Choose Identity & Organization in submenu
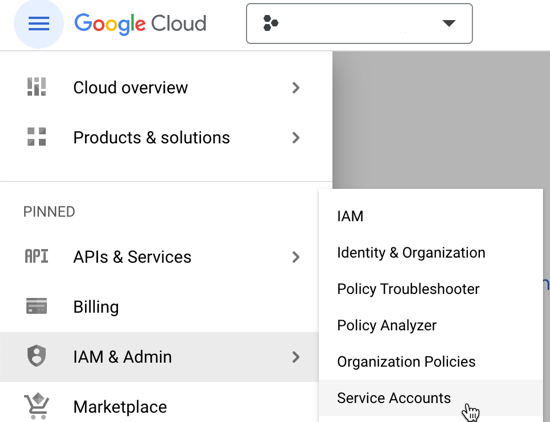 tap(431, 253)
